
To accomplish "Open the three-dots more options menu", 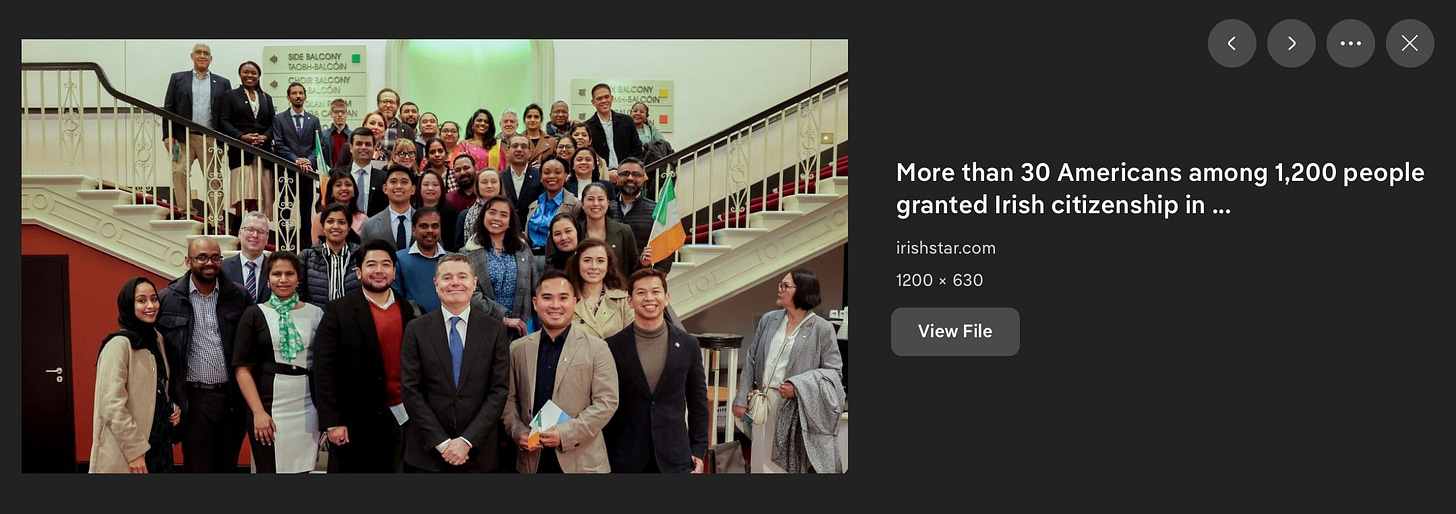I will (x=1351, y=43).
